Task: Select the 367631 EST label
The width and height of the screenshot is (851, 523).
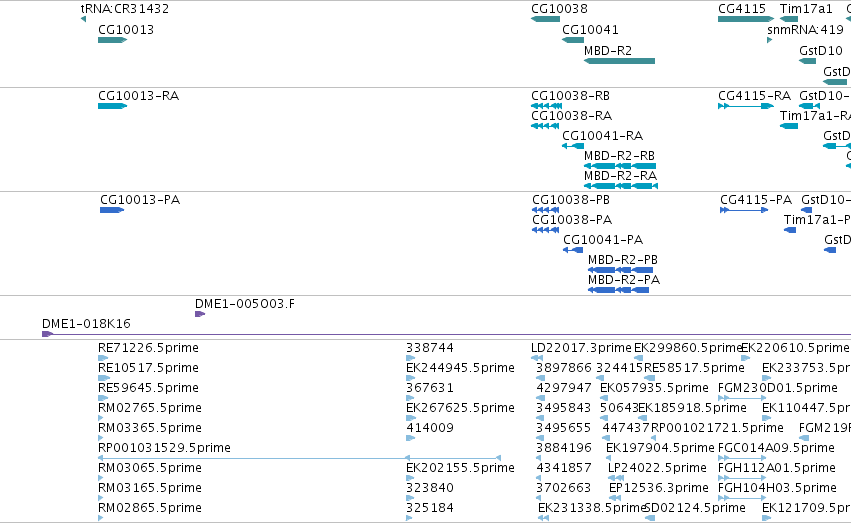Action: coord(430,388)
